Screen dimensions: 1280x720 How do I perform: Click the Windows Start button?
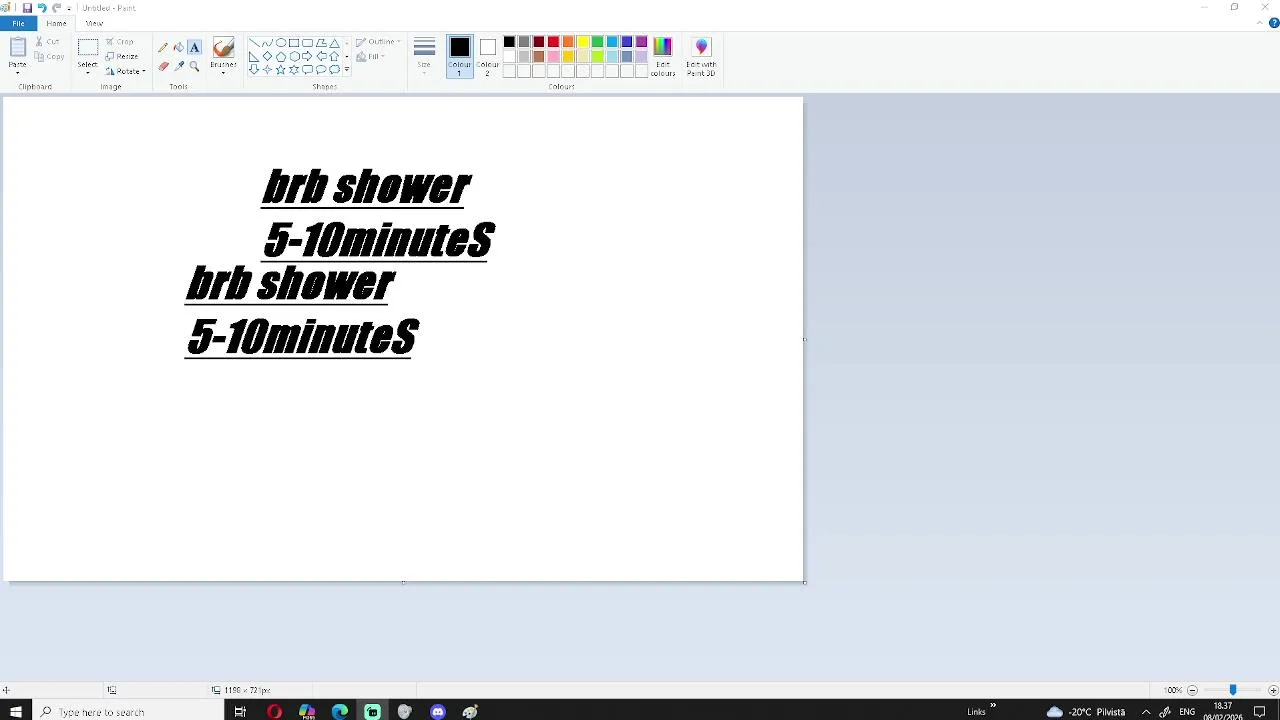coord(16,712)
